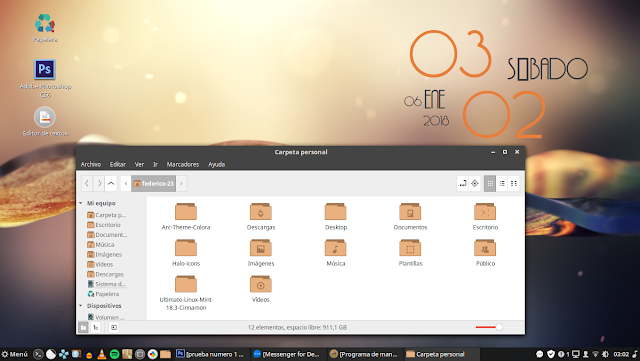Select the Volumen device in sidebar
Screen dimensions: 640x361
pyautogui.click(x=106, y=317)
